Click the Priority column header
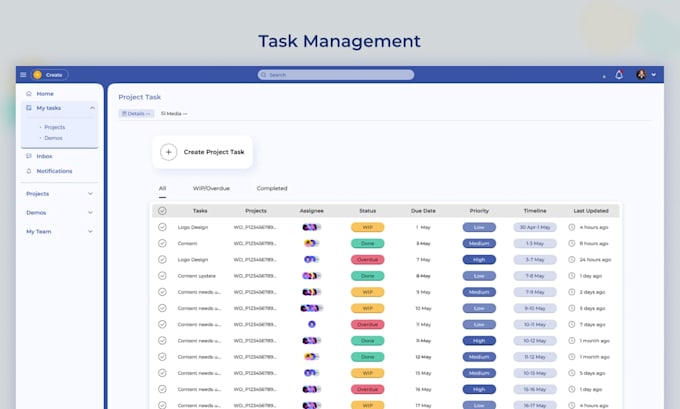This screenshot has height=409, width=680. tap(479, 211)
